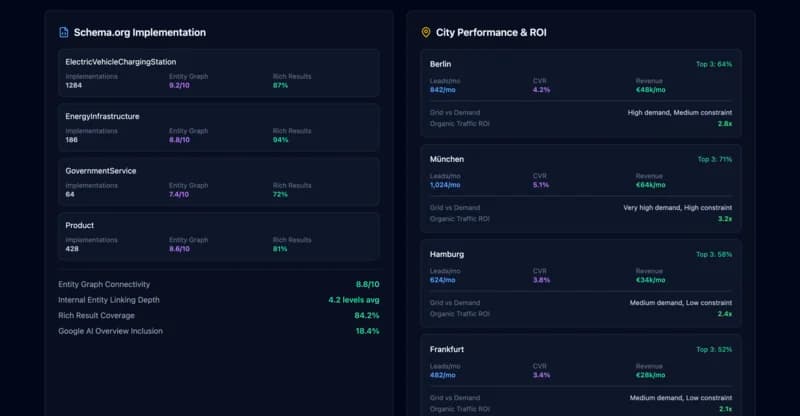
Task: Click the Product schema card title
Action: (80, 225)
